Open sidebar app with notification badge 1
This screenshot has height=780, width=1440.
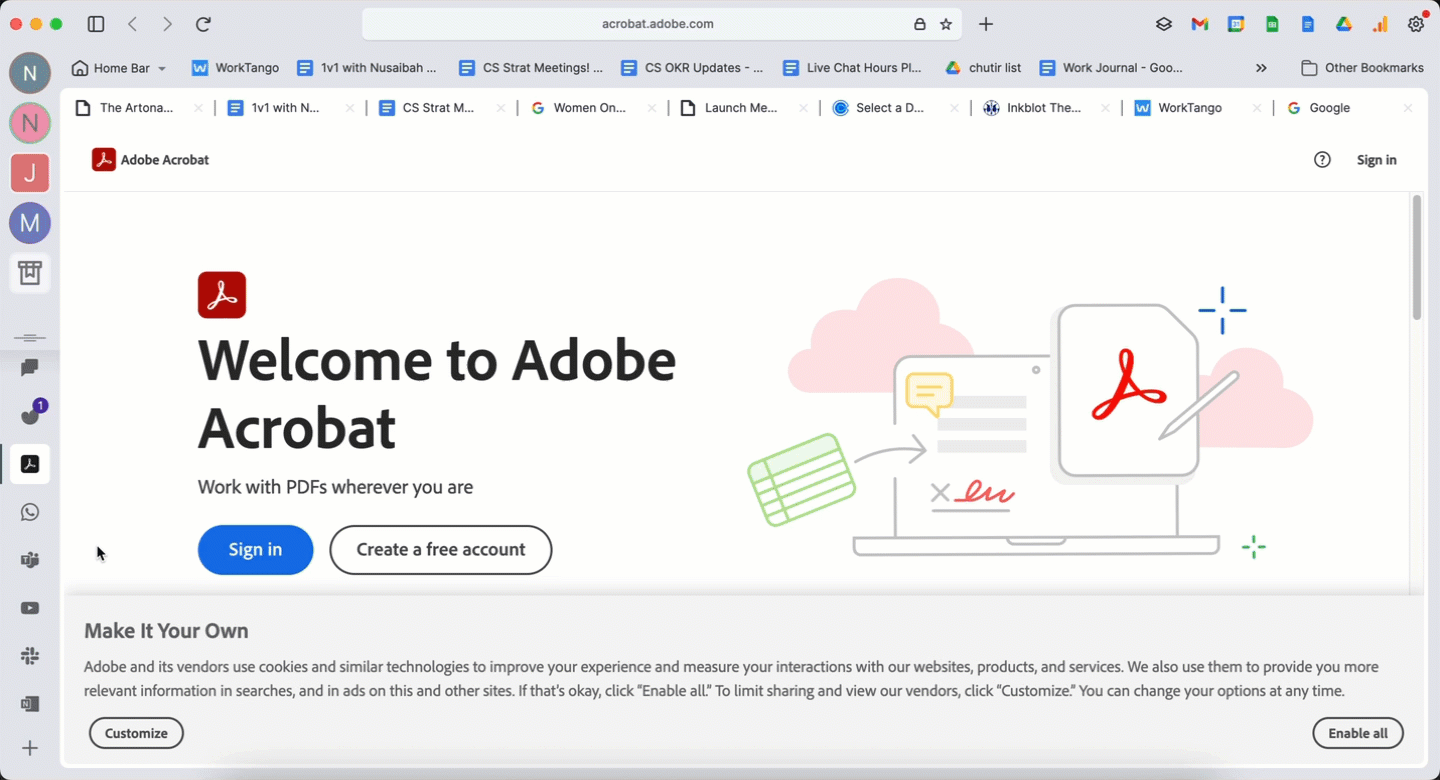point(30,415)
